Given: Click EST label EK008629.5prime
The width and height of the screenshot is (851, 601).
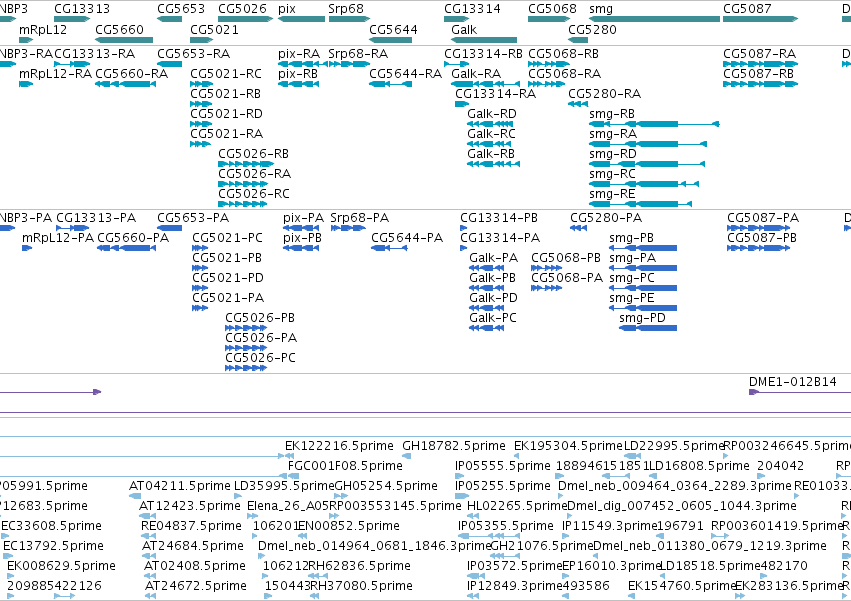Looking at the screenshot, I should (x=61, y=566).
